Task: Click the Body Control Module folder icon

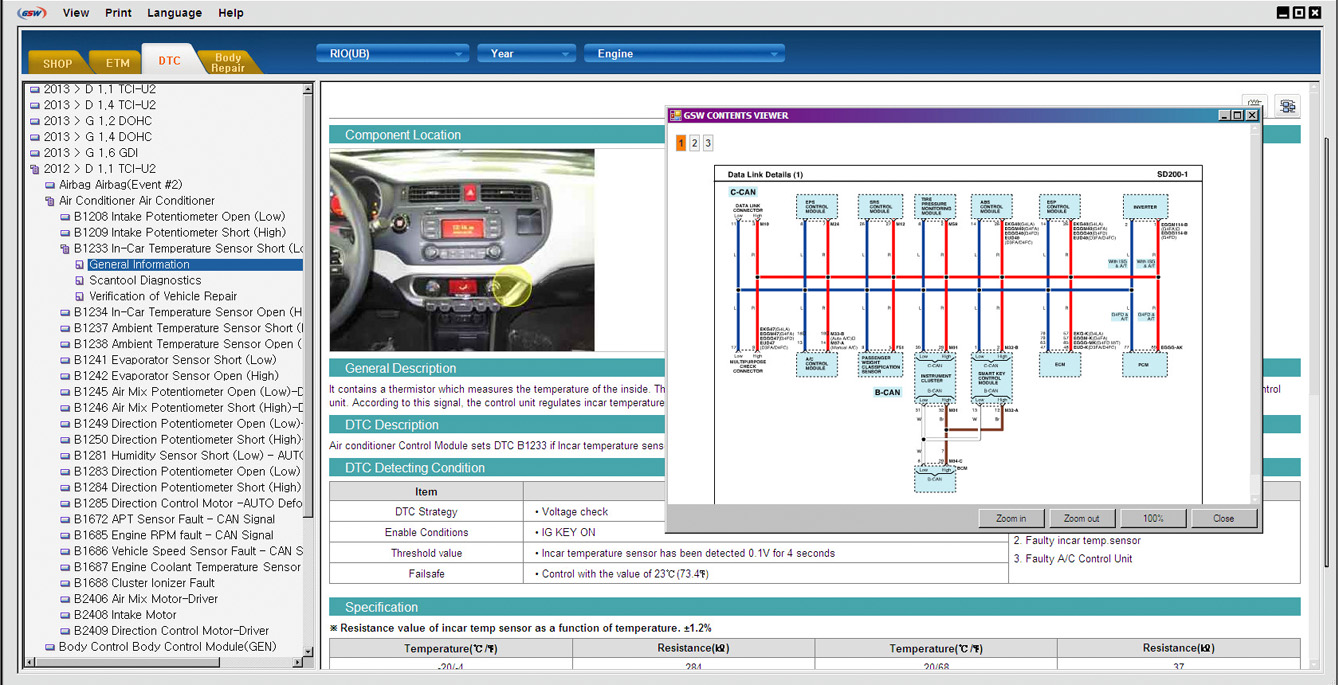Action: tap(50, 648)
